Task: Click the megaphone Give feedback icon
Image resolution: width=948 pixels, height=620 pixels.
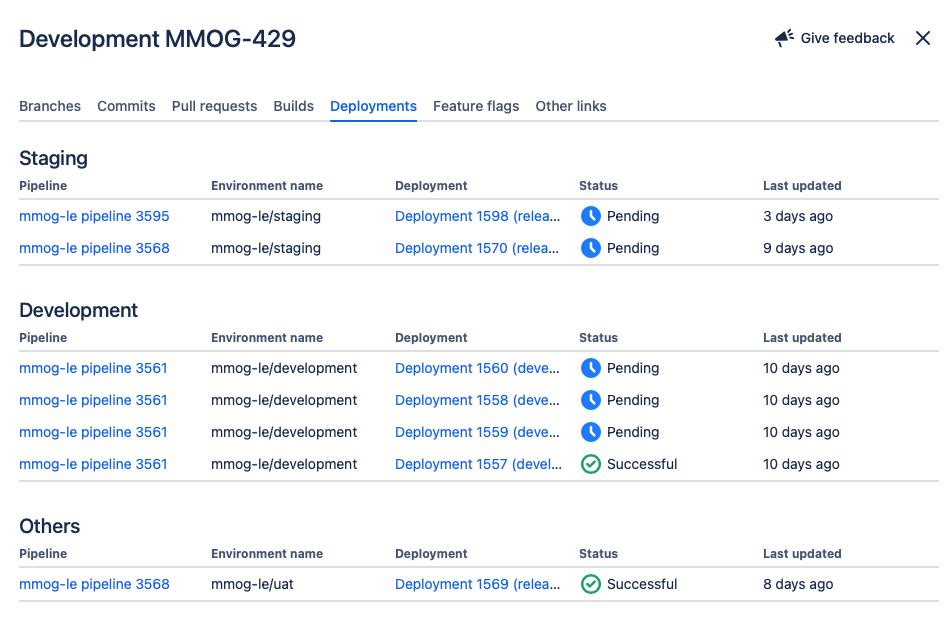Action: pos(785,38)
